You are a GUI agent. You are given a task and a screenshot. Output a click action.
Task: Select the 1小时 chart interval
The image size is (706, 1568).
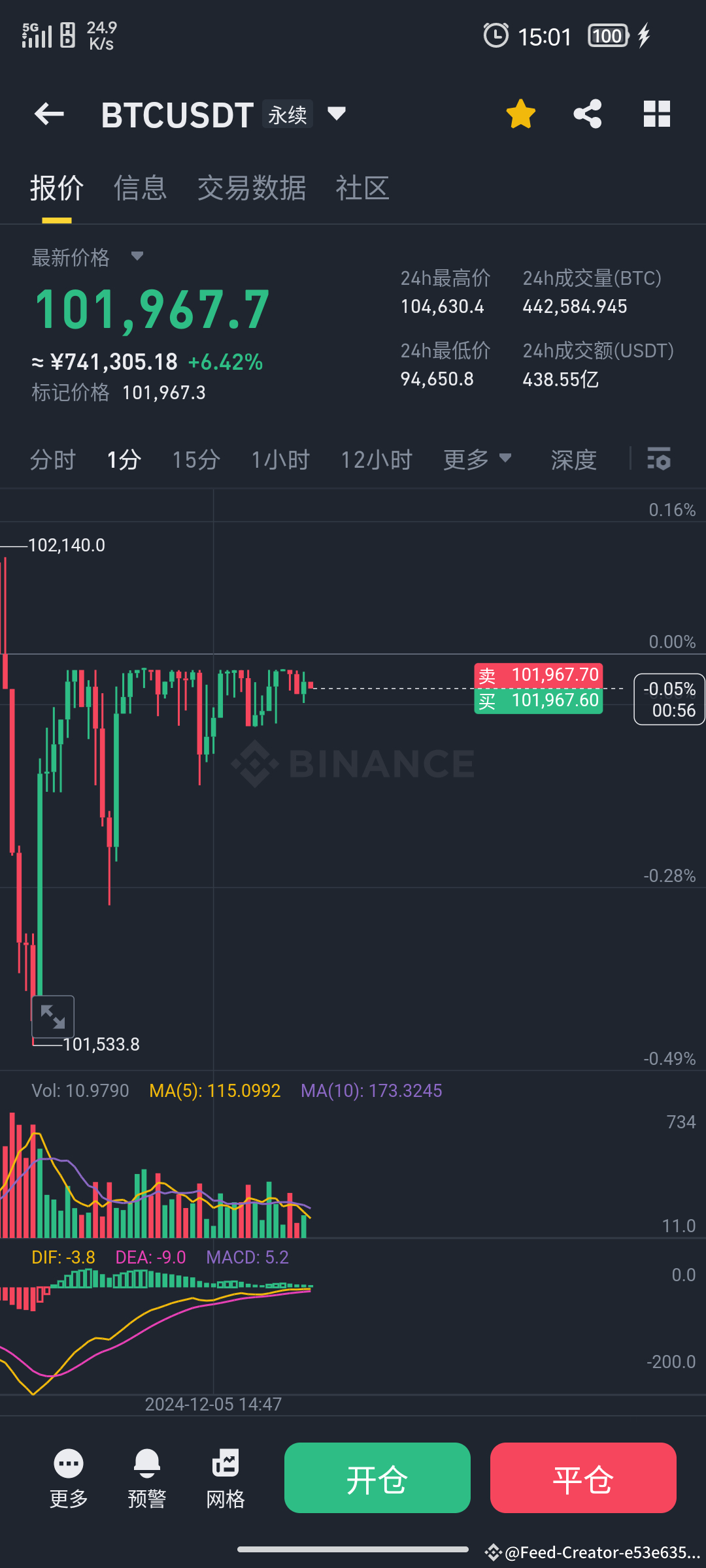coord(280,459)
